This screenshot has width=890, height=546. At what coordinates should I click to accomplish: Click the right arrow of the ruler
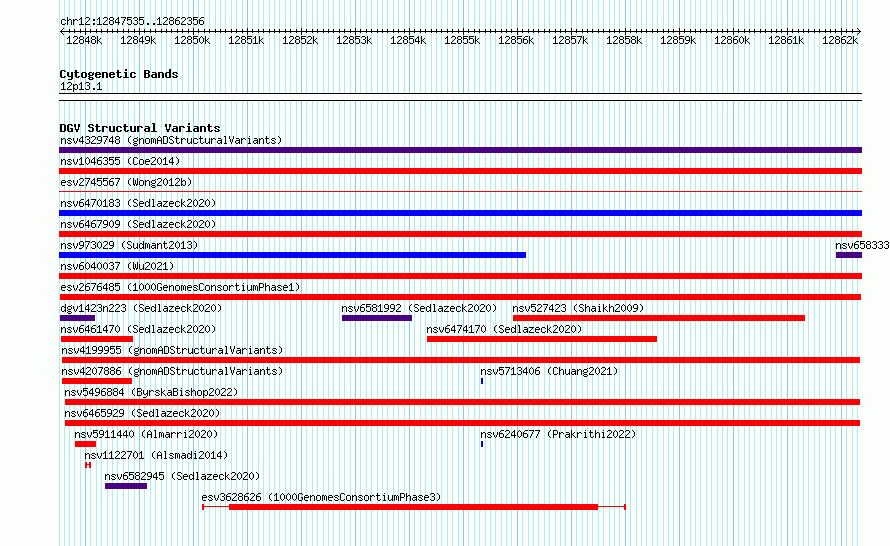point(859,31)
